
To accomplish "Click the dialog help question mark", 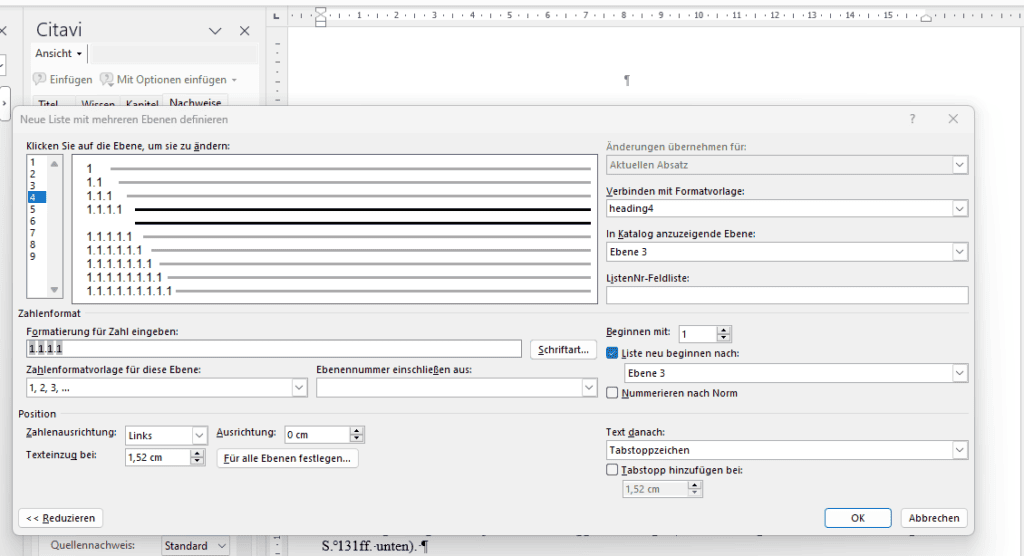I will pos(912,118).
